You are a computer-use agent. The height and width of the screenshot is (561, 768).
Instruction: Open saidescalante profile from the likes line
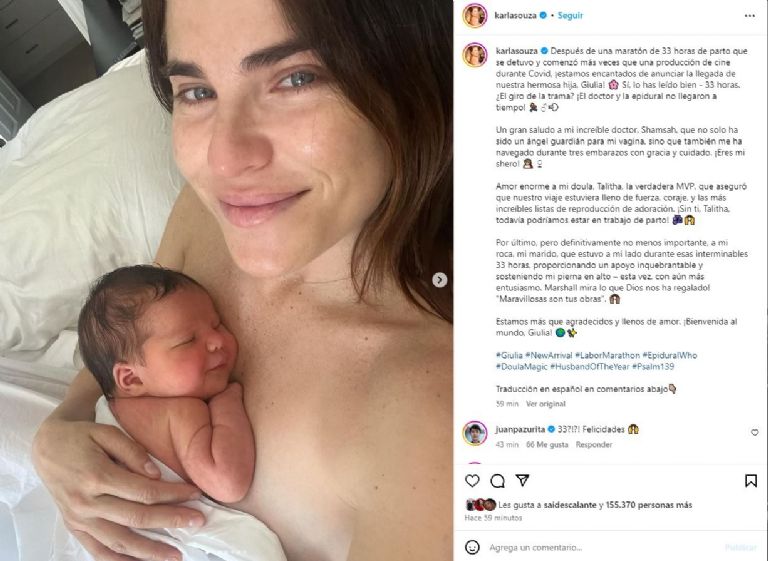click(570, 505)
